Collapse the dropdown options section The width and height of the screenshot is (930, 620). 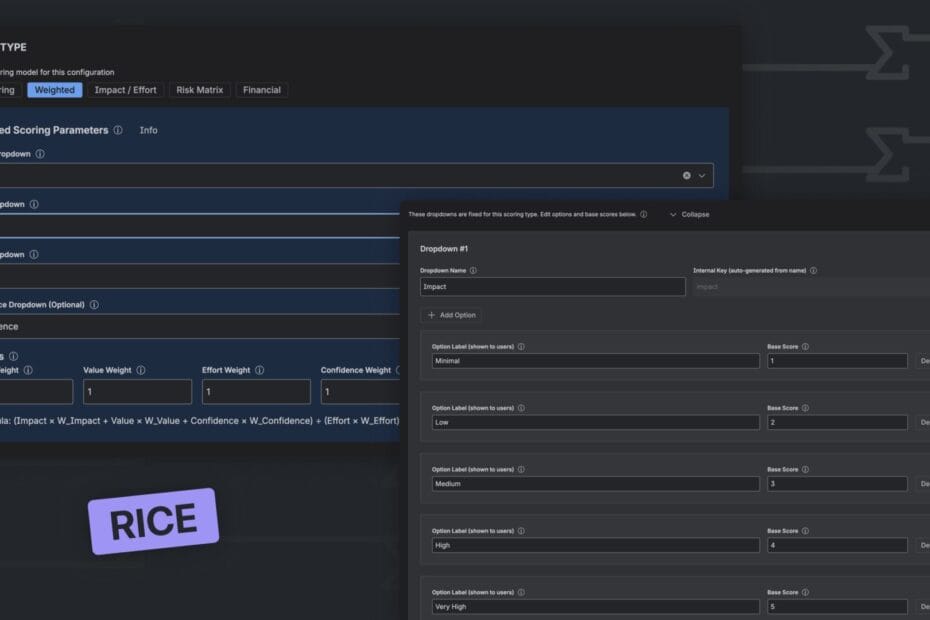click(689, 214)
